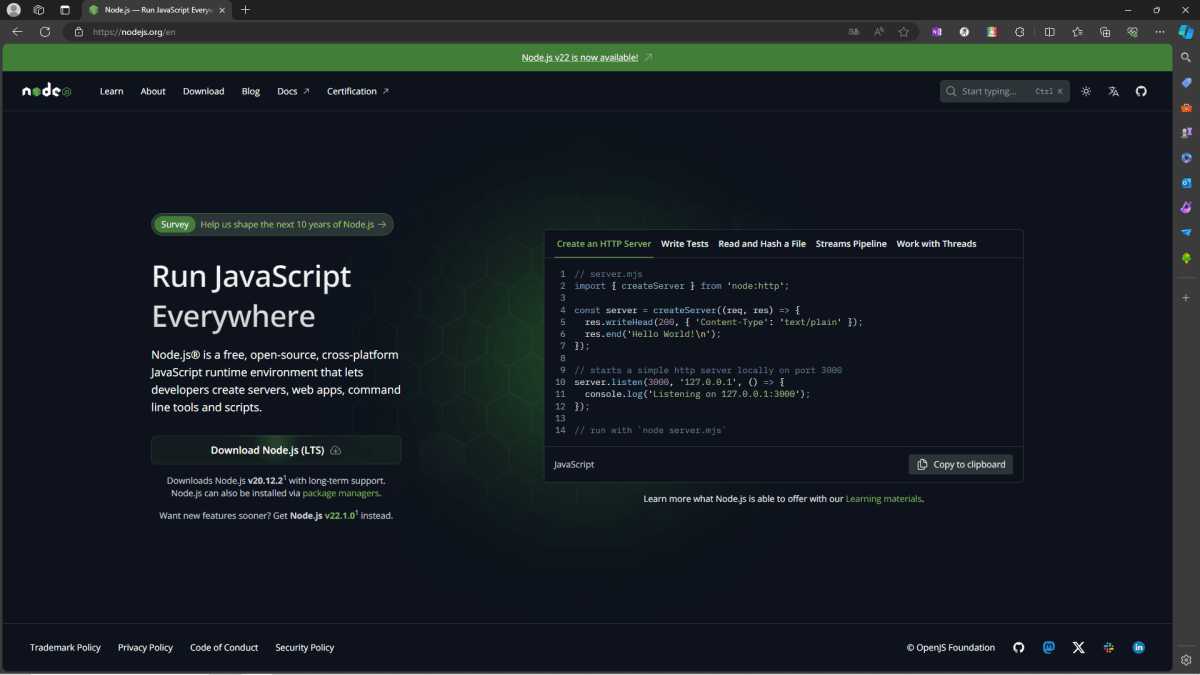Click the read aloud icon
Image resolution: width=1200 pixels, height=675 pixels.
pyautogui.click(x=879, y=32)
